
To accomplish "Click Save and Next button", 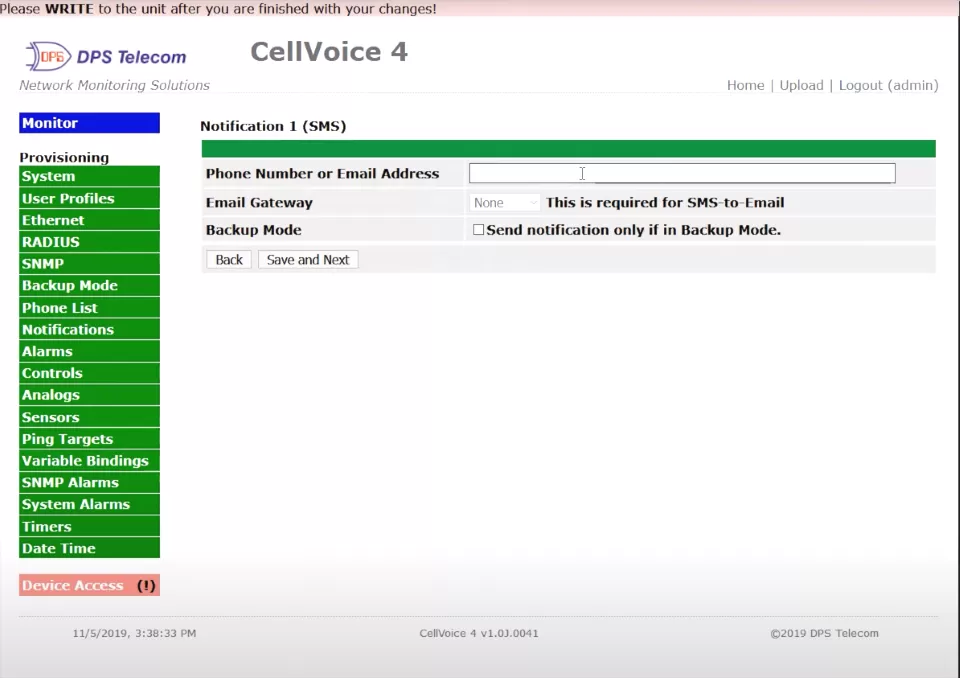I will (308, 260).
